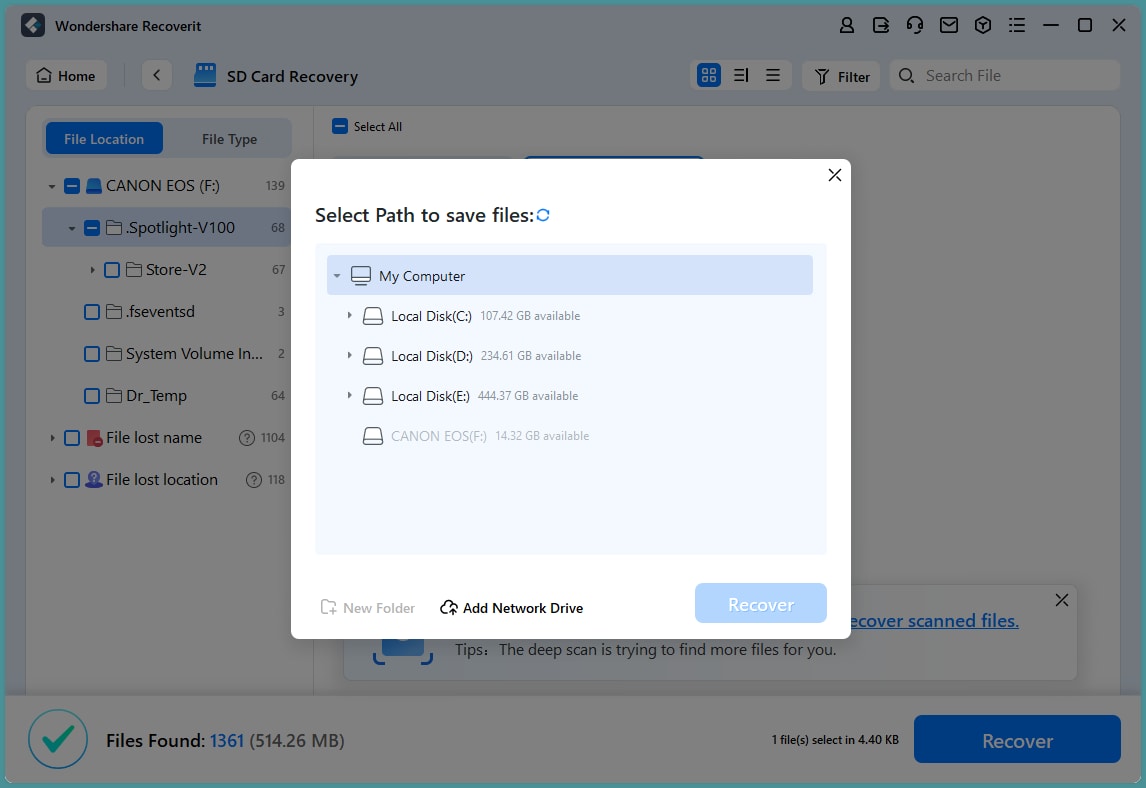Image resolution: width=1146 pixels, height=788 pixels.
Task: Click Add Network Drive
Action: coord(512,607)
